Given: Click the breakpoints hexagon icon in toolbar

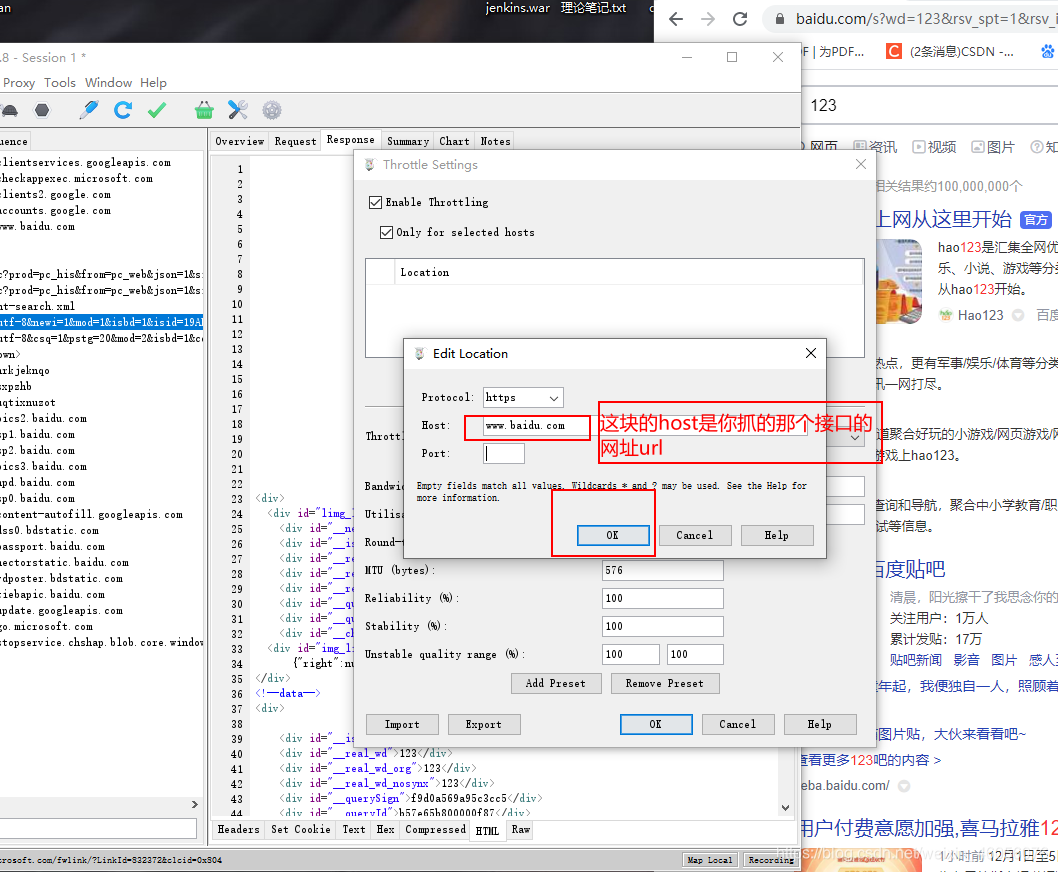Looking at the screenshot, I should pos(42,110).
